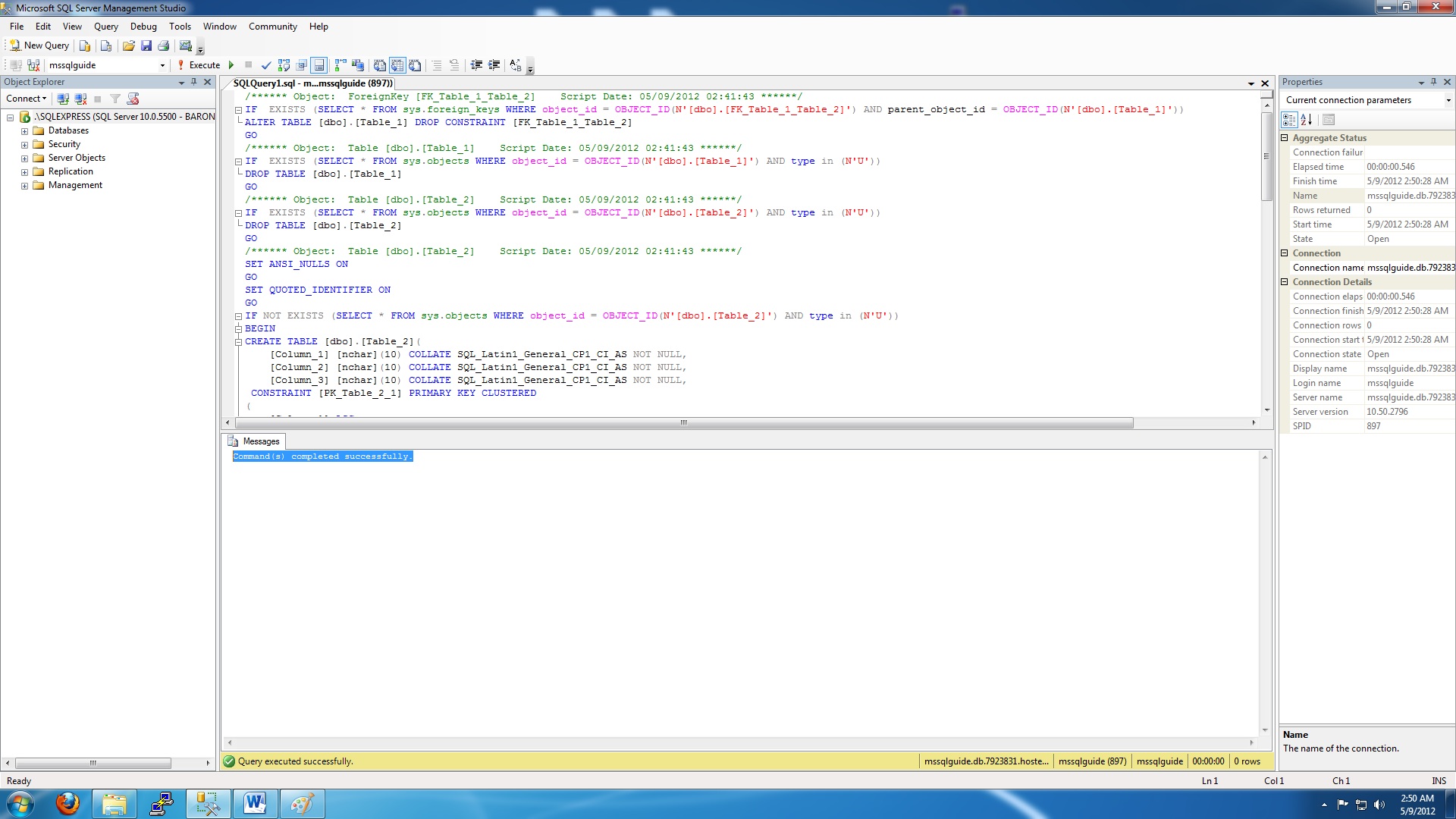Collapse the BEGIN code block
This screenshot has height=819, width=1456.
pos(238,329)
